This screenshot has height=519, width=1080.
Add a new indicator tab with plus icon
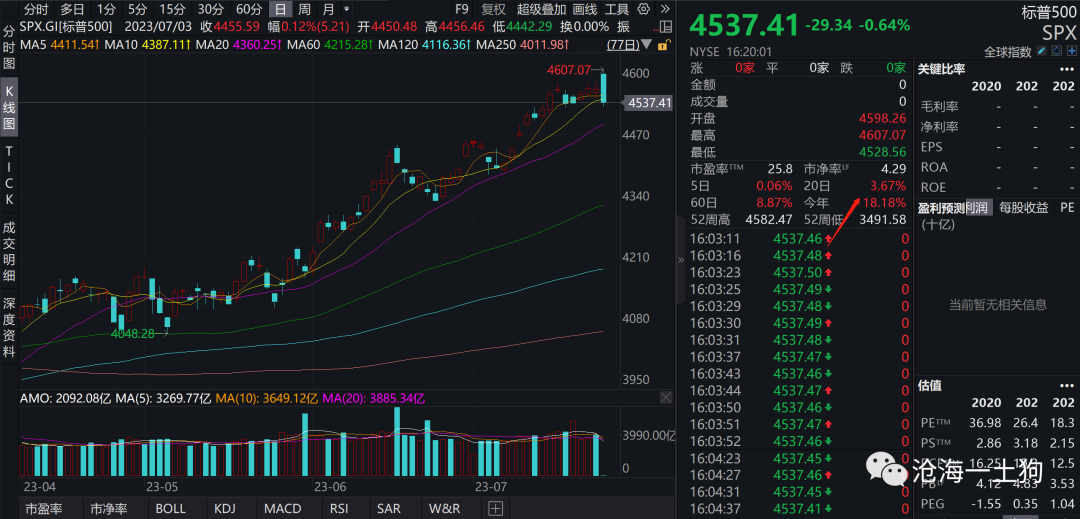click(495, 509)
